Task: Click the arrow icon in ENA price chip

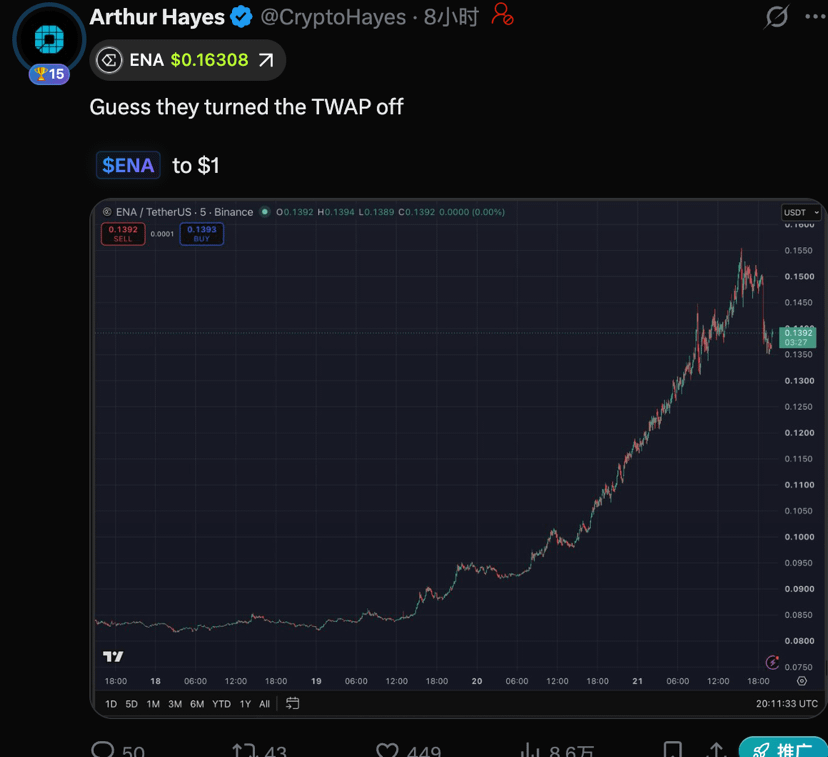Action: [266, 60]
